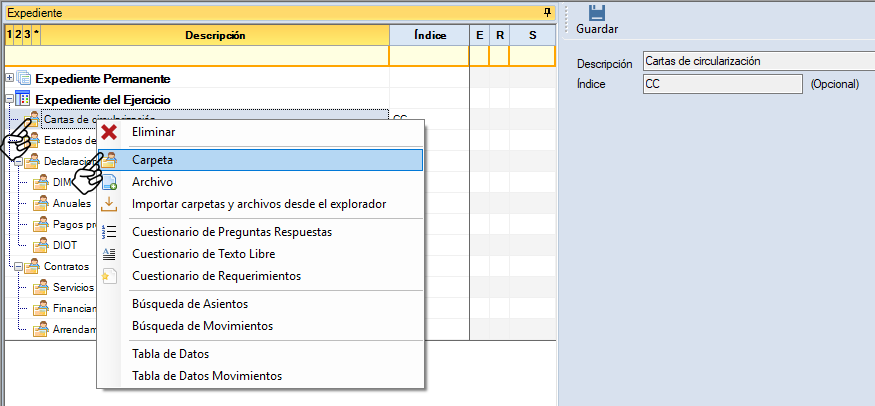Viewport: 875px width, 406px height.
Task: Click the Índice column header
Action: click(429, 35)
